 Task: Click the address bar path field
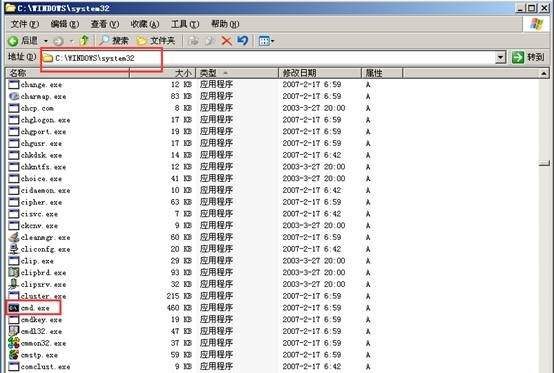click(x=269, y=58)
